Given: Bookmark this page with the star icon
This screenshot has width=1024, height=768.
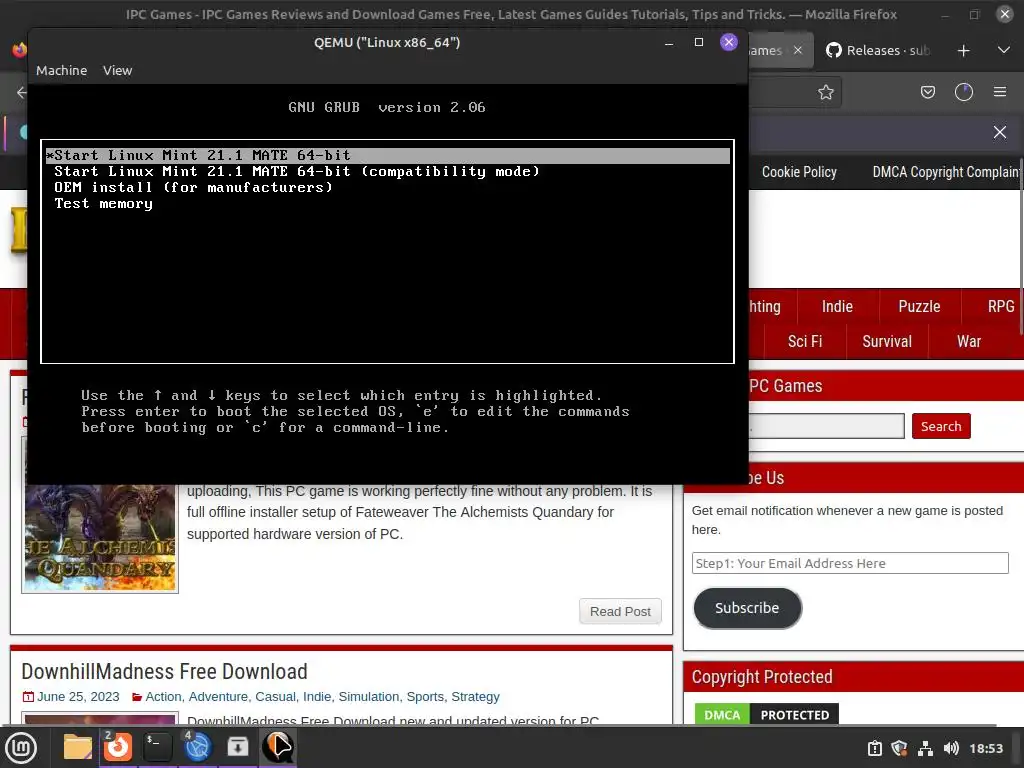Looking at the screenshot, I should click(x=825, y=92).
